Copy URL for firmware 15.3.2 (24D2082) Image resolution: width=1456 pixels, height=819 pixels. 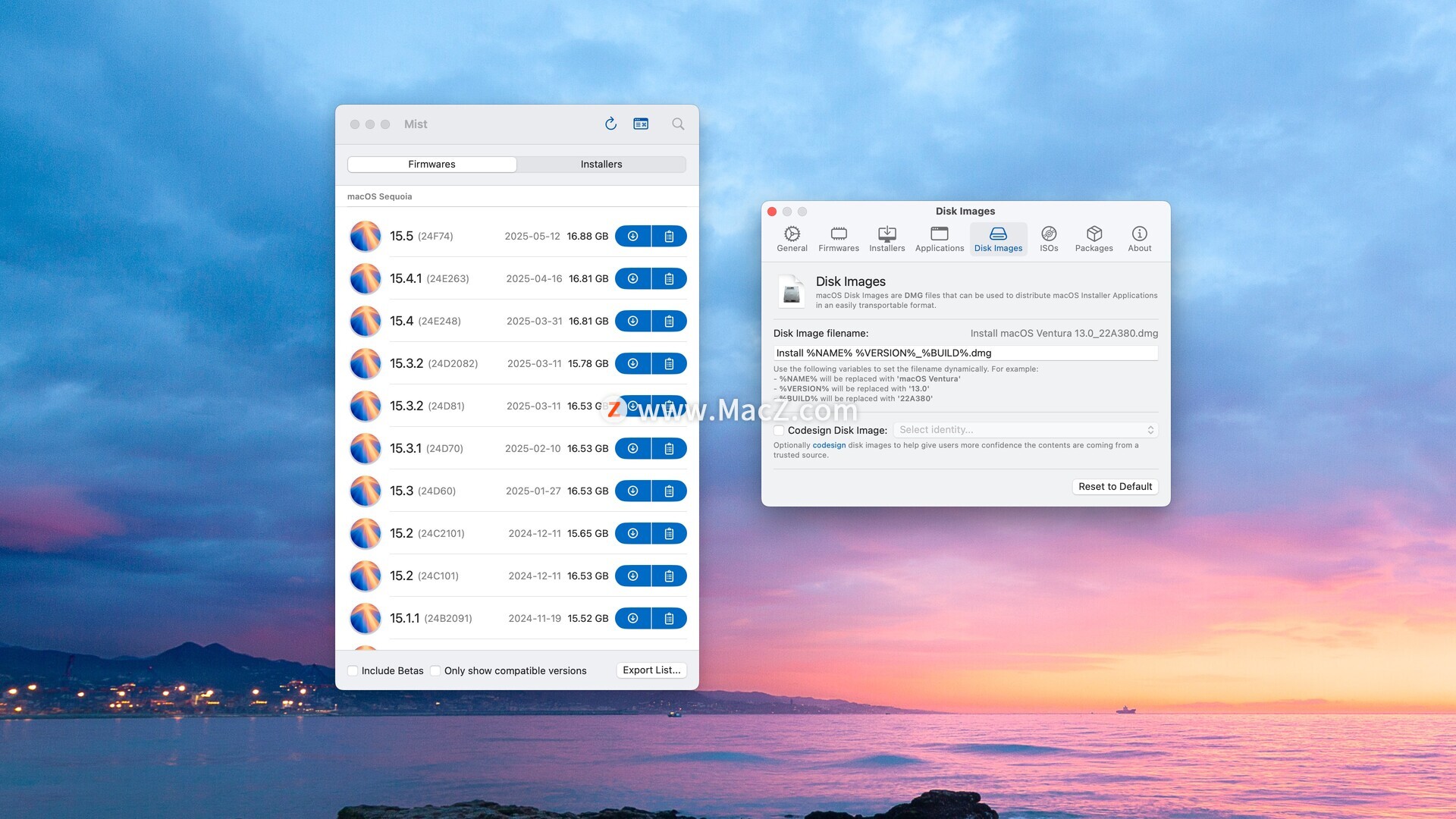pyautogui.click(x=669, y=364)
